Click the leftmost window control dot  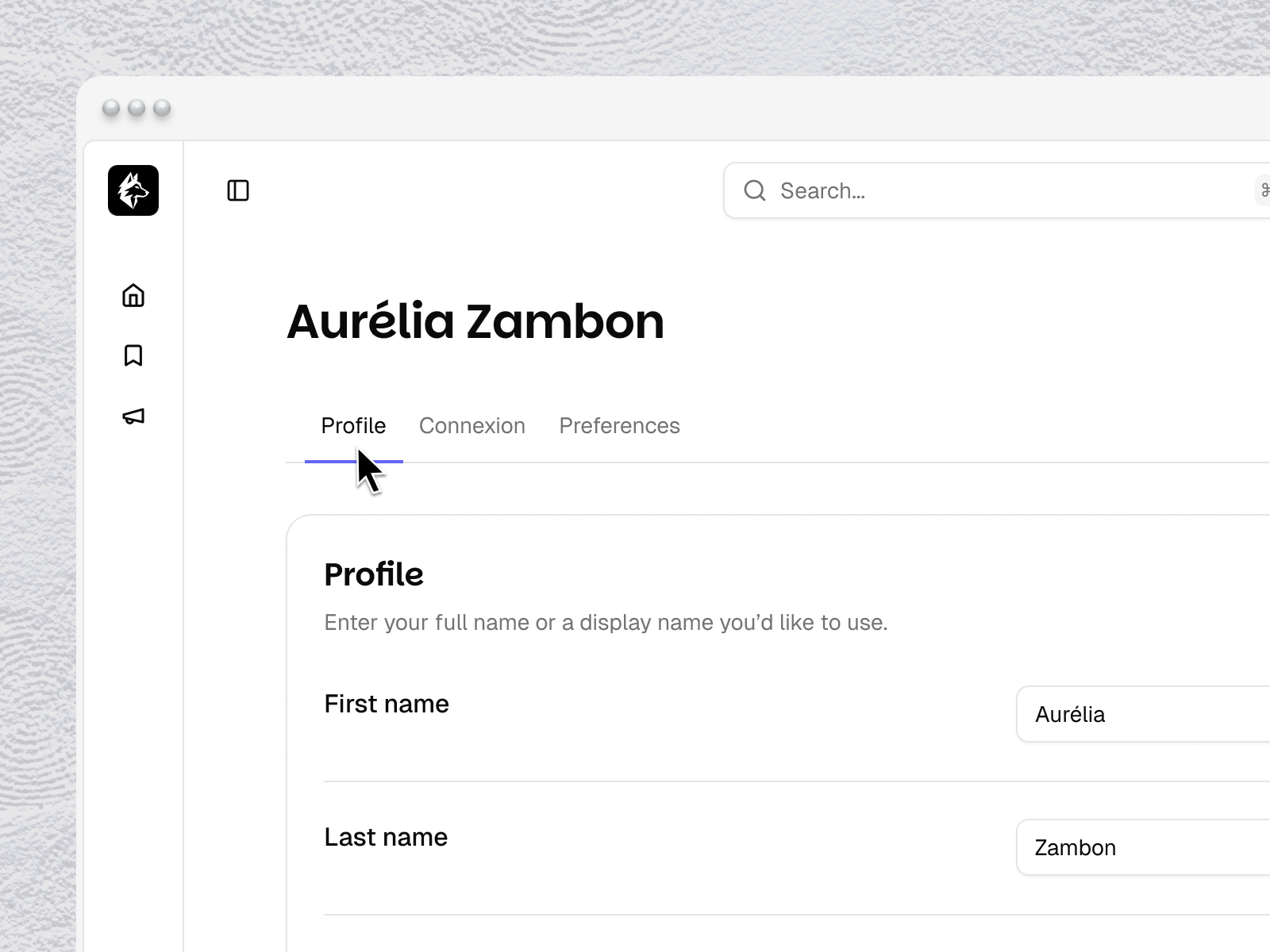[111, 108]
